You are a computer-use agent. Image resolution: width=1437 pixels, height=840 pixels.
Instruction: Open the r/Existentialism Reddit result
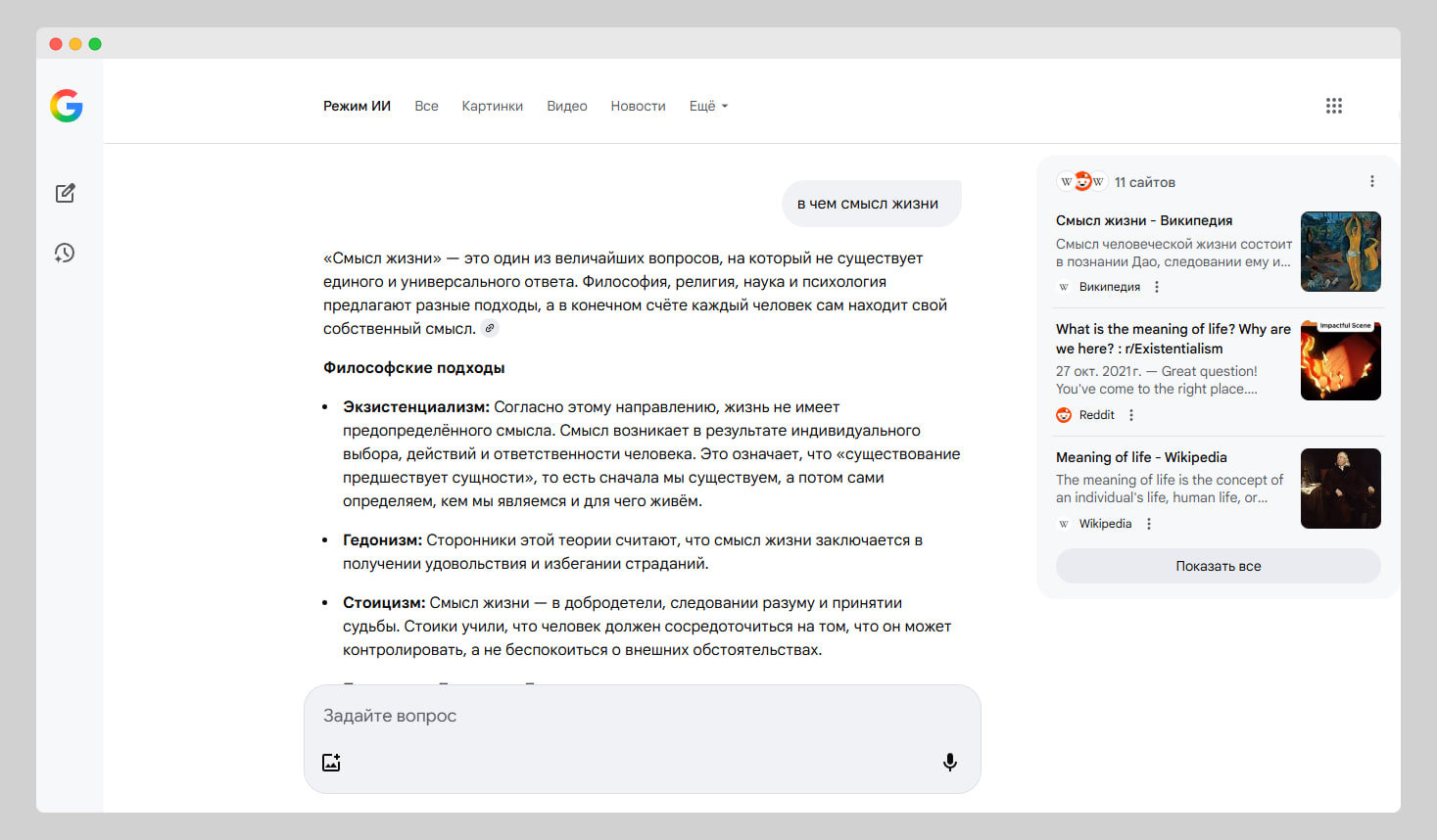click(x=1172, y=339)
